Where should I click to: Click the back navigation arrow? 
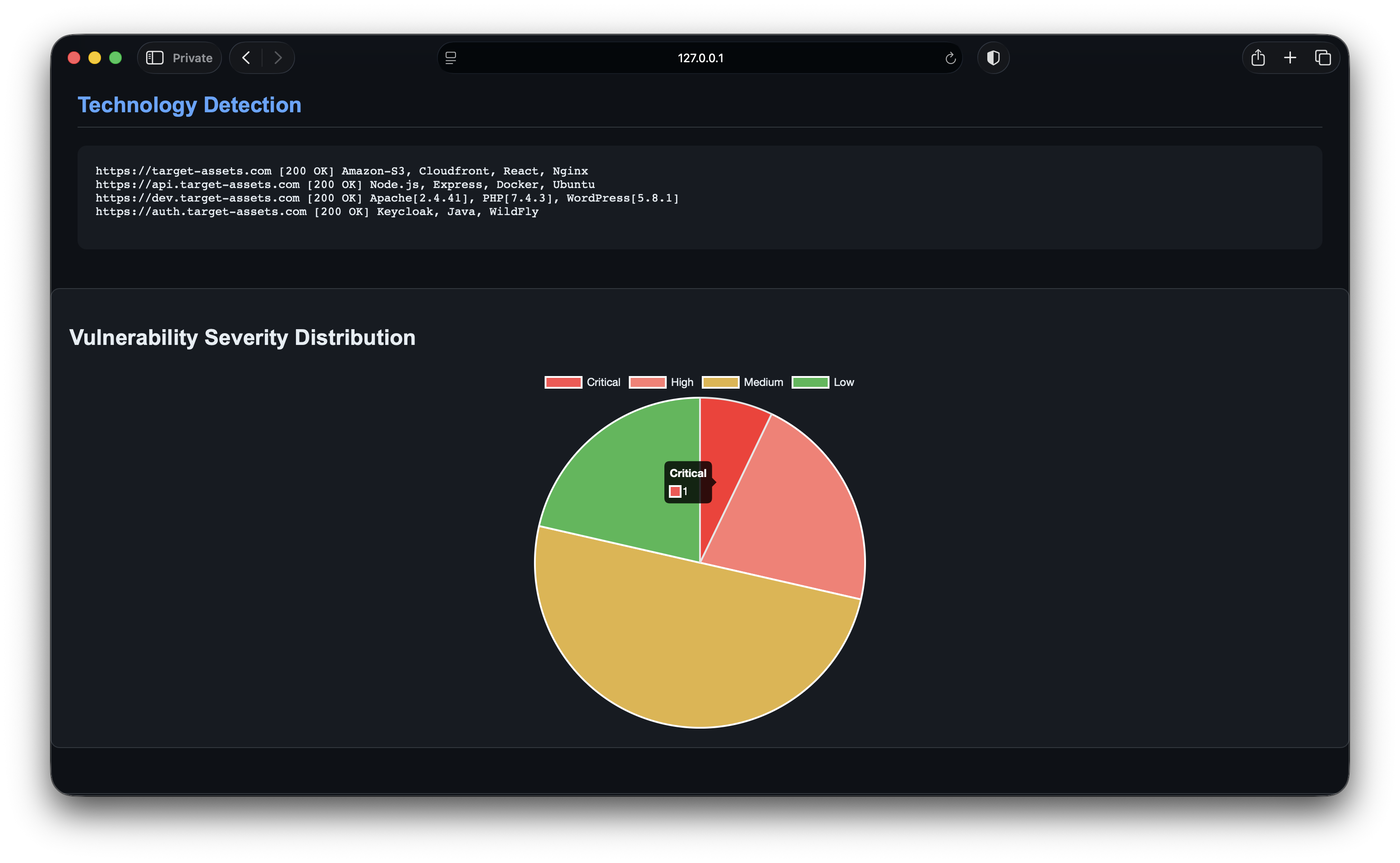click(246, 58)
